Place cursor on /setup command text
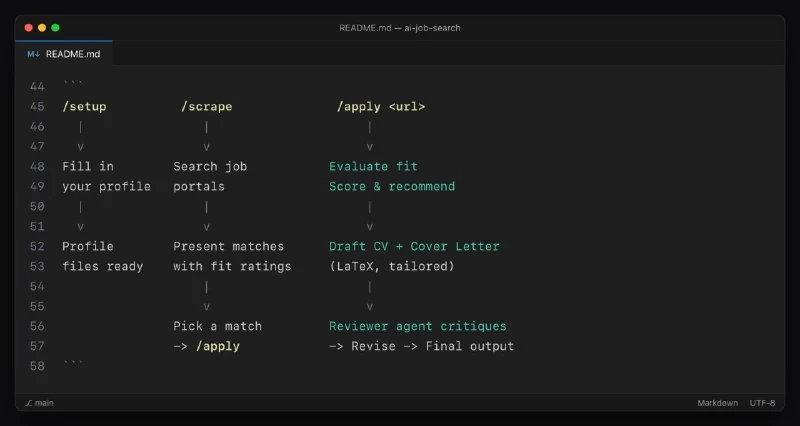The width and height of the screenshot is (800, 426). pos(84,107)
